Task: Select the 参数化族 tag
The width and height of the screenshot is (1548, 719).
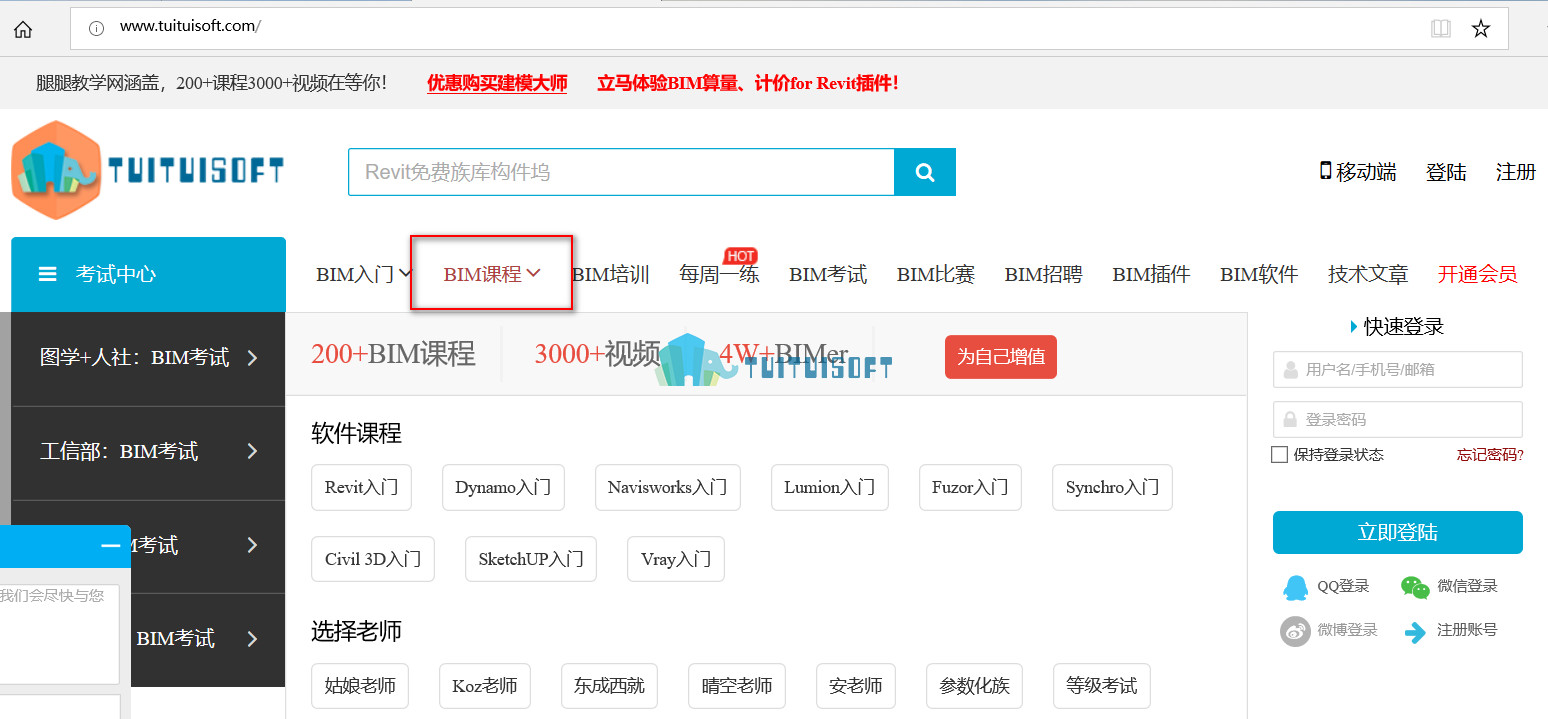Action: point(975,686)
